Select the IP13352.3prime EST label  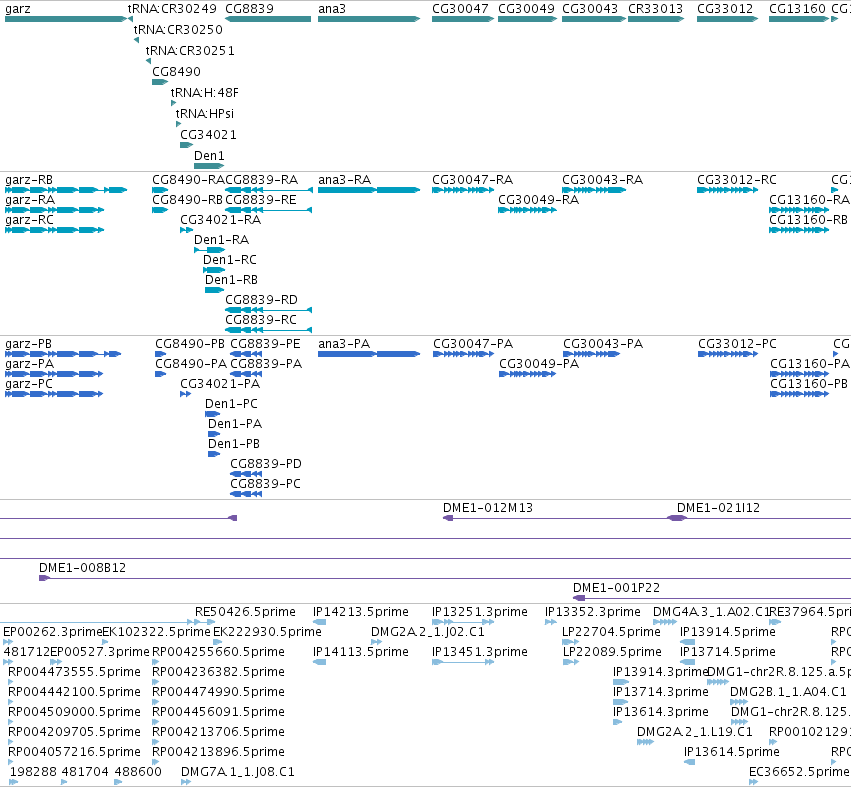(593, 612)
